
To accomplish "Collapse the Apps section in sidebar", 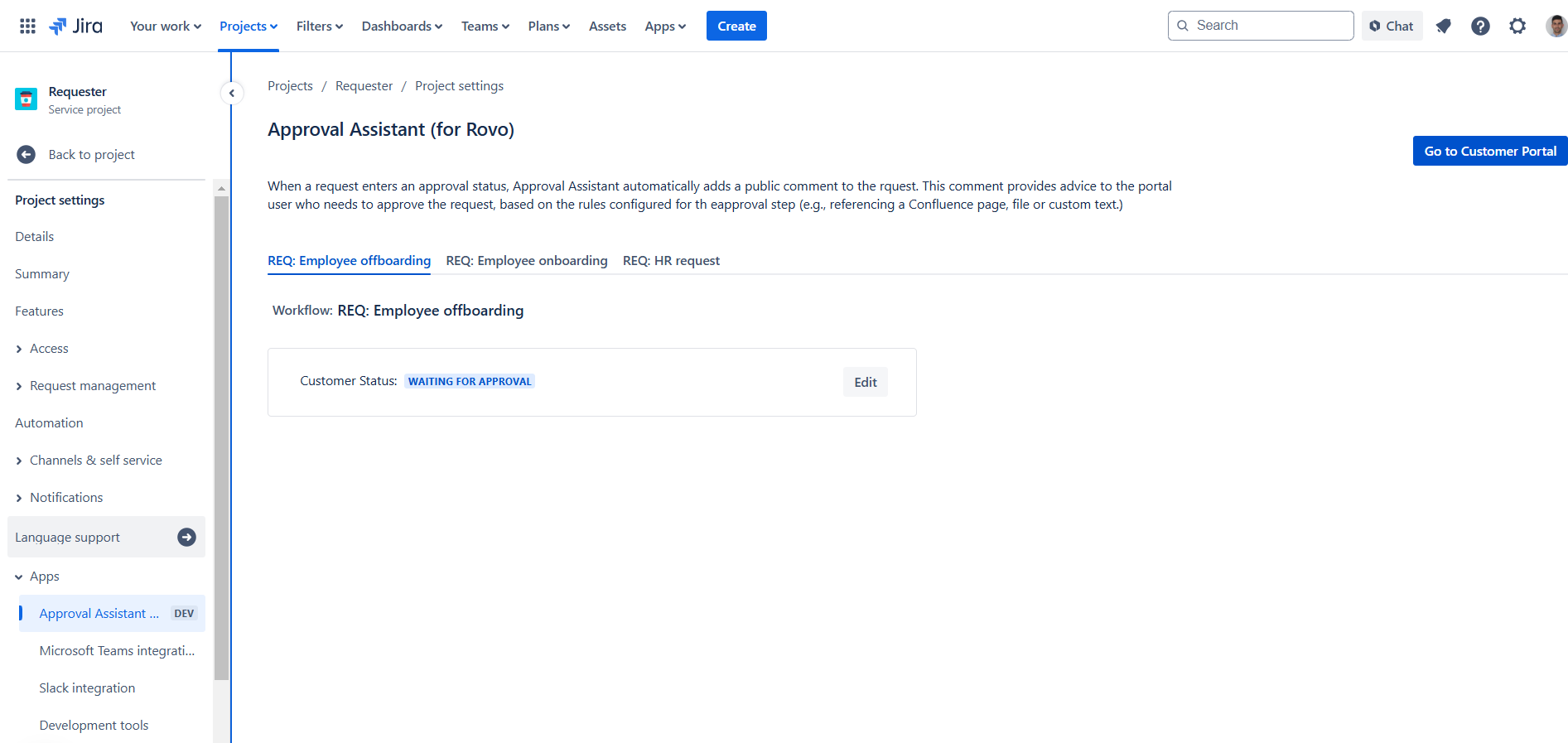I will pyautogui.click(x=106, y=576).
